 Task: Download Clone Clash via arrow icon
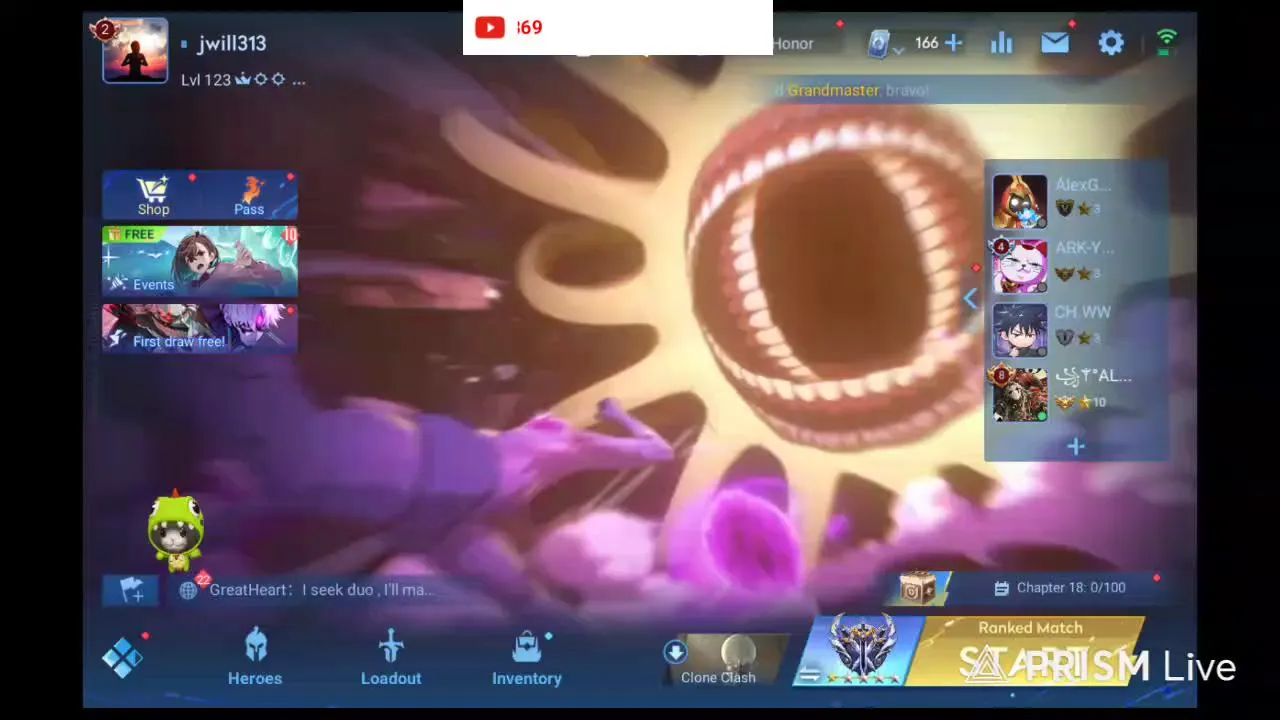(675, 652)
